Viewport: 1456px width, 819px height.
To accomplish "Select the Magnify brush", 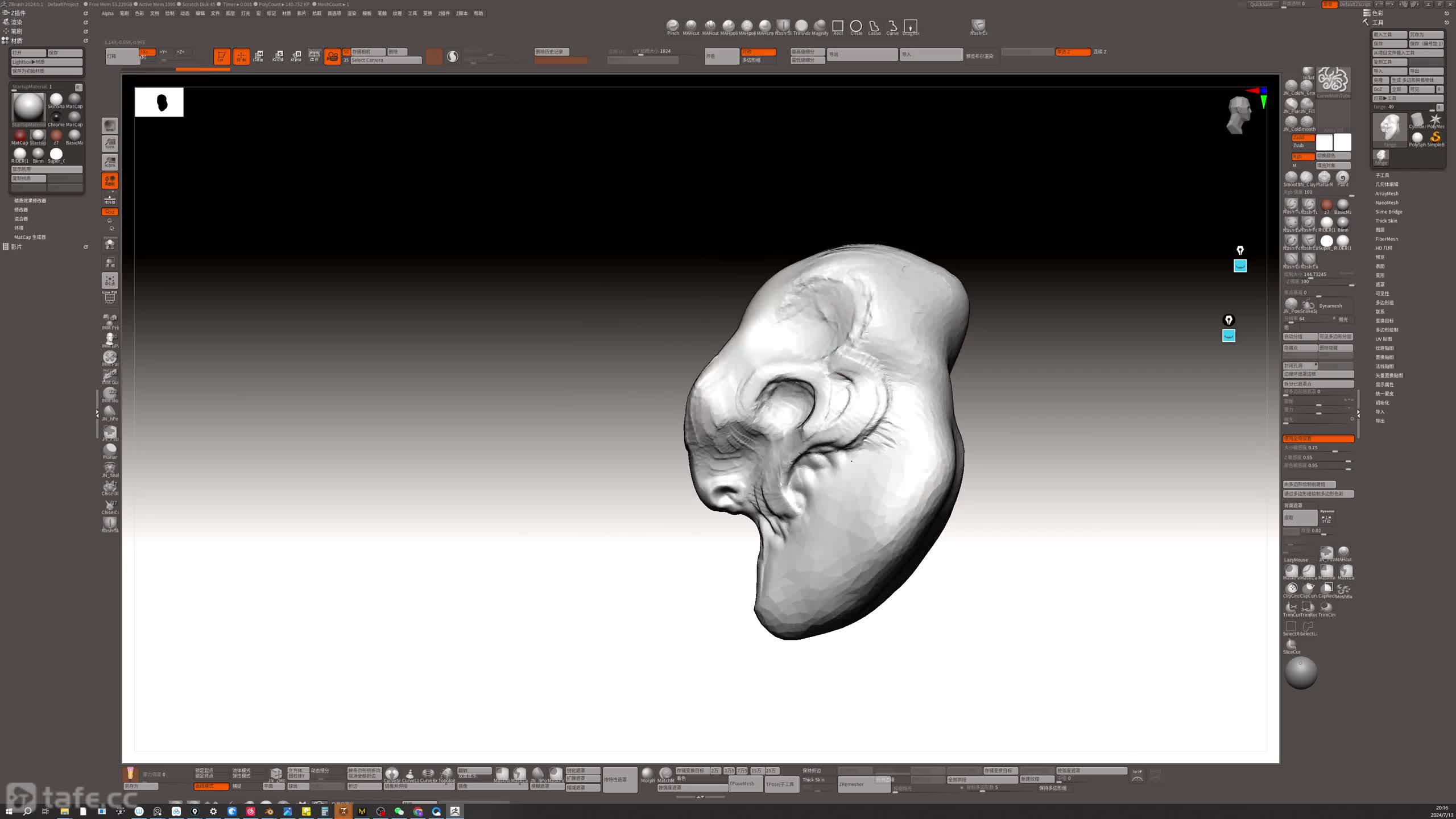I will (x=820, y=26).
